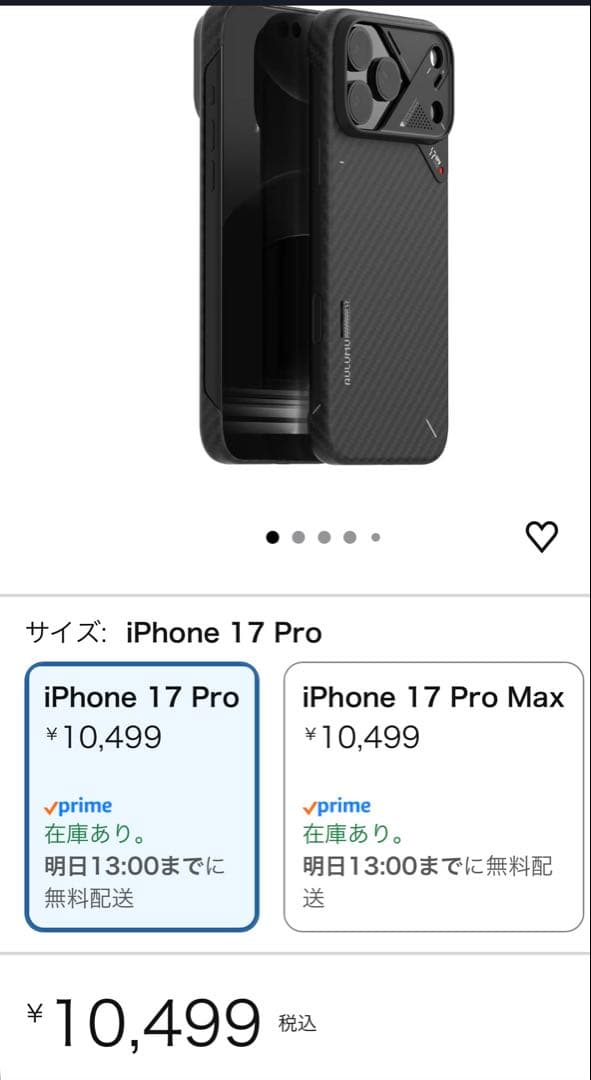
Task: Select the fourth carousel dot
Action: (x=350, y=536)
